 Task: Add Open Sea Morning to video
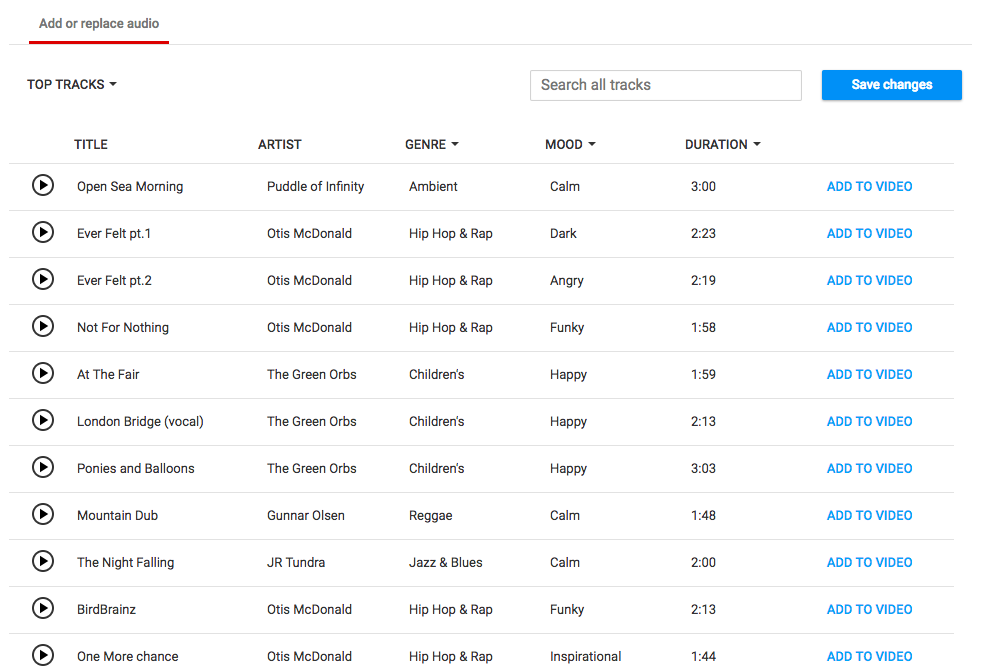pos(869,187)
